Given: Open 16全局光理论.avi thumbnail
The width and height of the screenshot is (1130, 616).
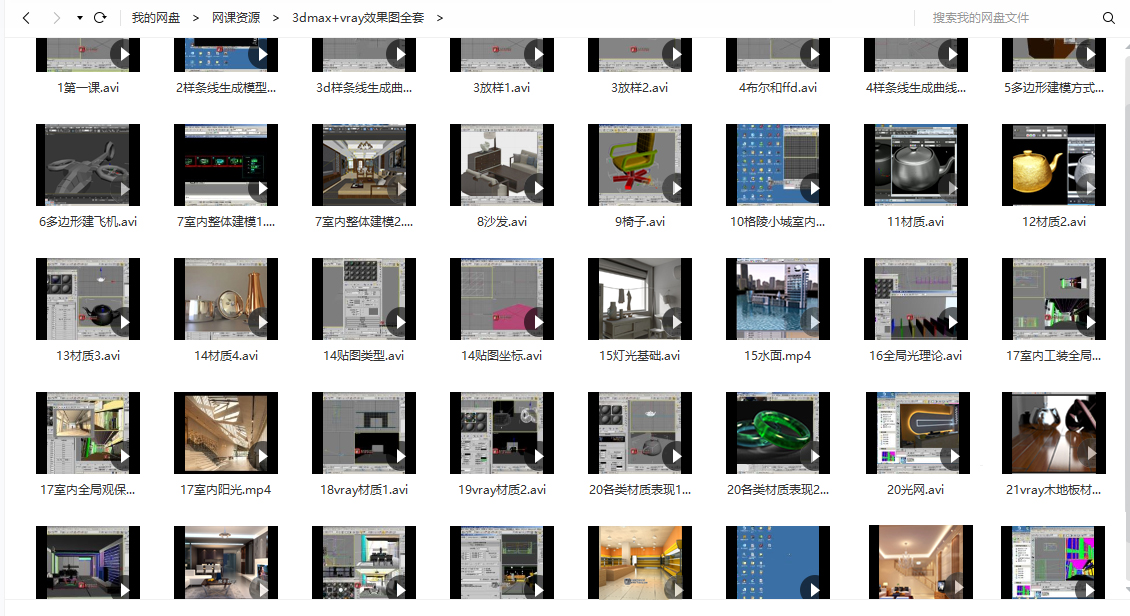Looking at the screenshot, I should click(916, 299).
